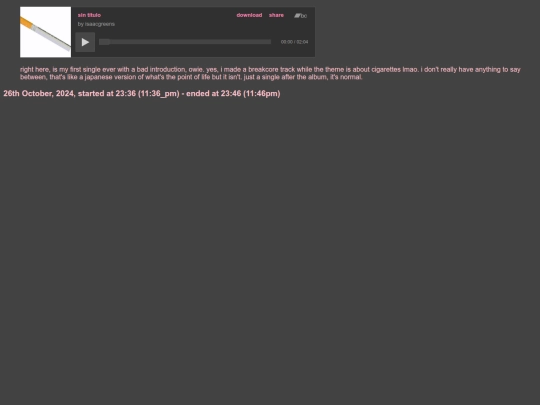Click the playback scrubber handle at start

point(104,42)
